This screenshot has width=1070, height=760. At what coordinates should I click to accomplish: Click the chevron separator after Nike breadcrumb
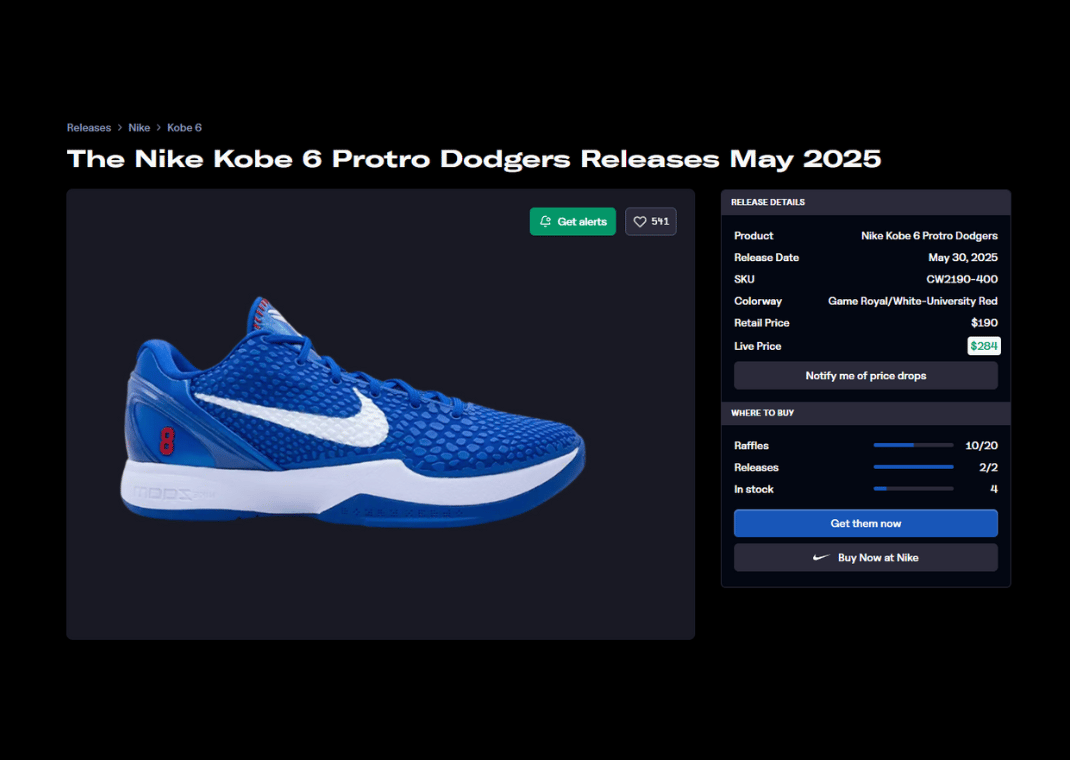[158, 128]
